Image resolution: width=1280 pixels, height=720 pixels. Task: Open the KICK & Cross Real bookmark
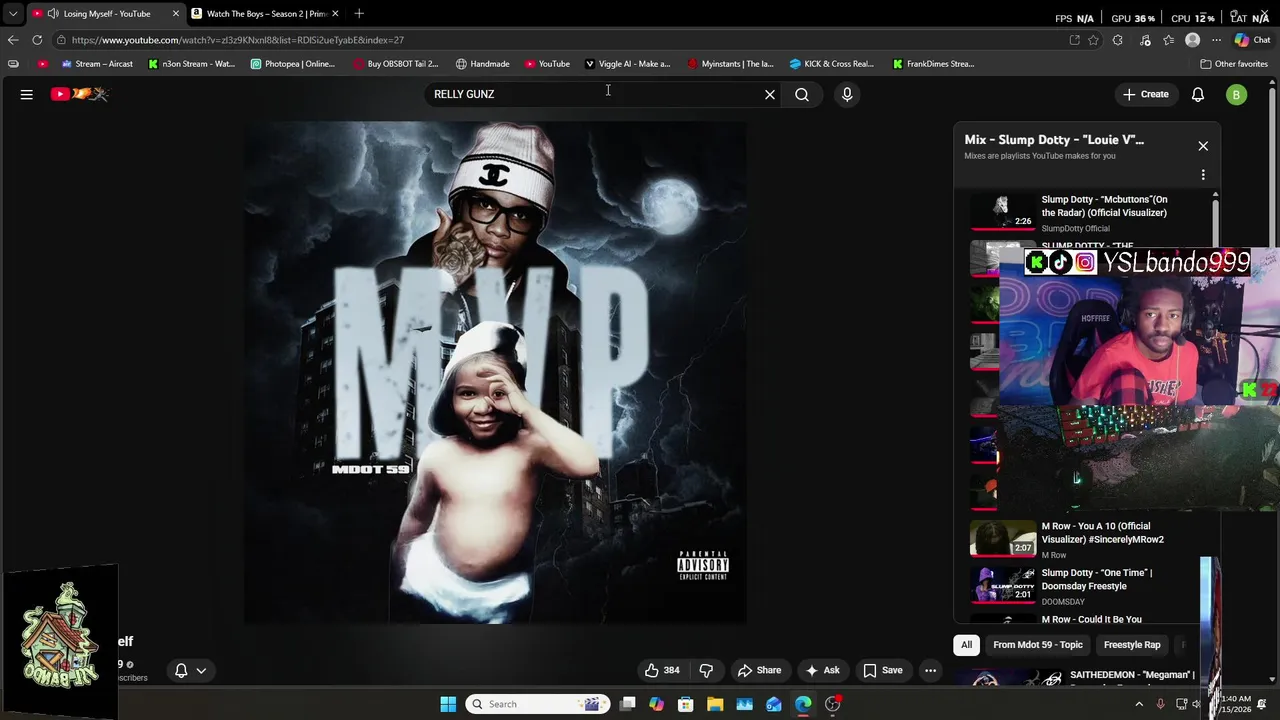point(832,64)
